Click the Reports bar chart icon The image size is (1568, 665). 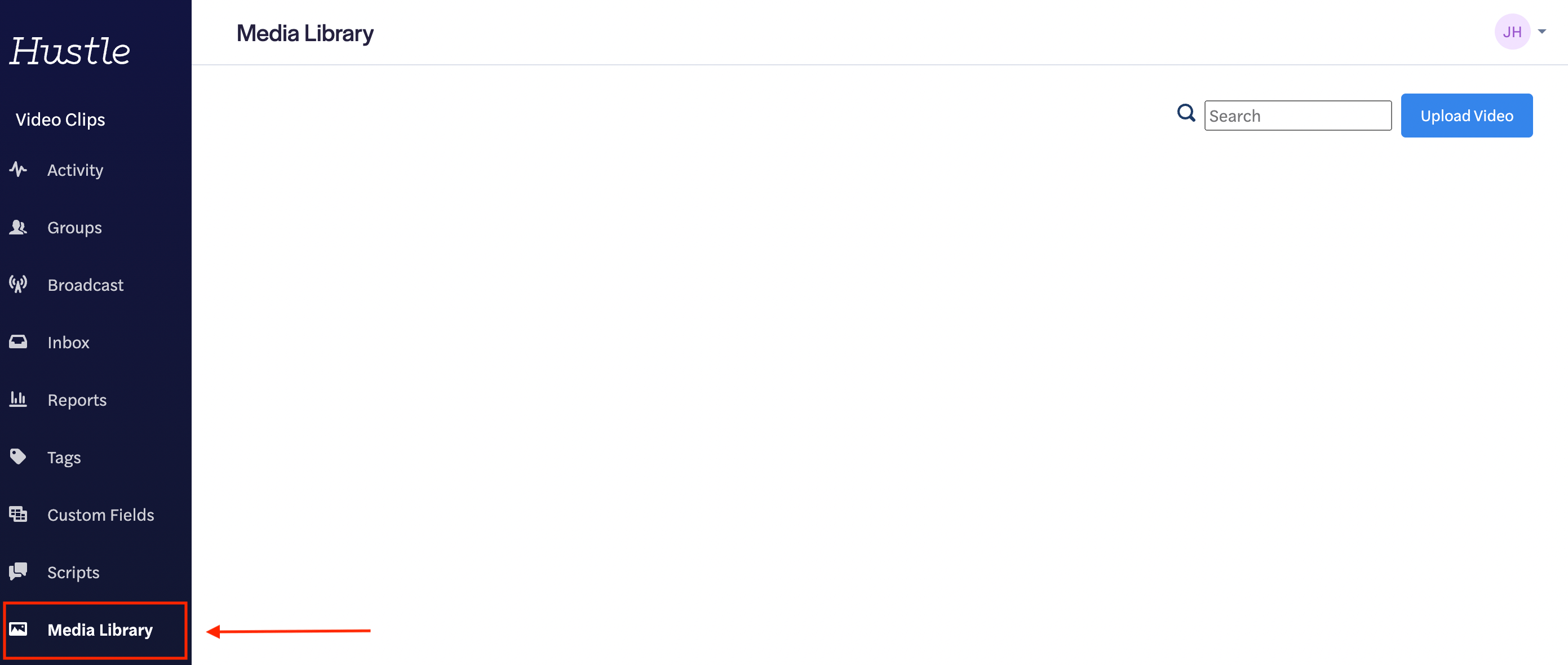(18, 399)
